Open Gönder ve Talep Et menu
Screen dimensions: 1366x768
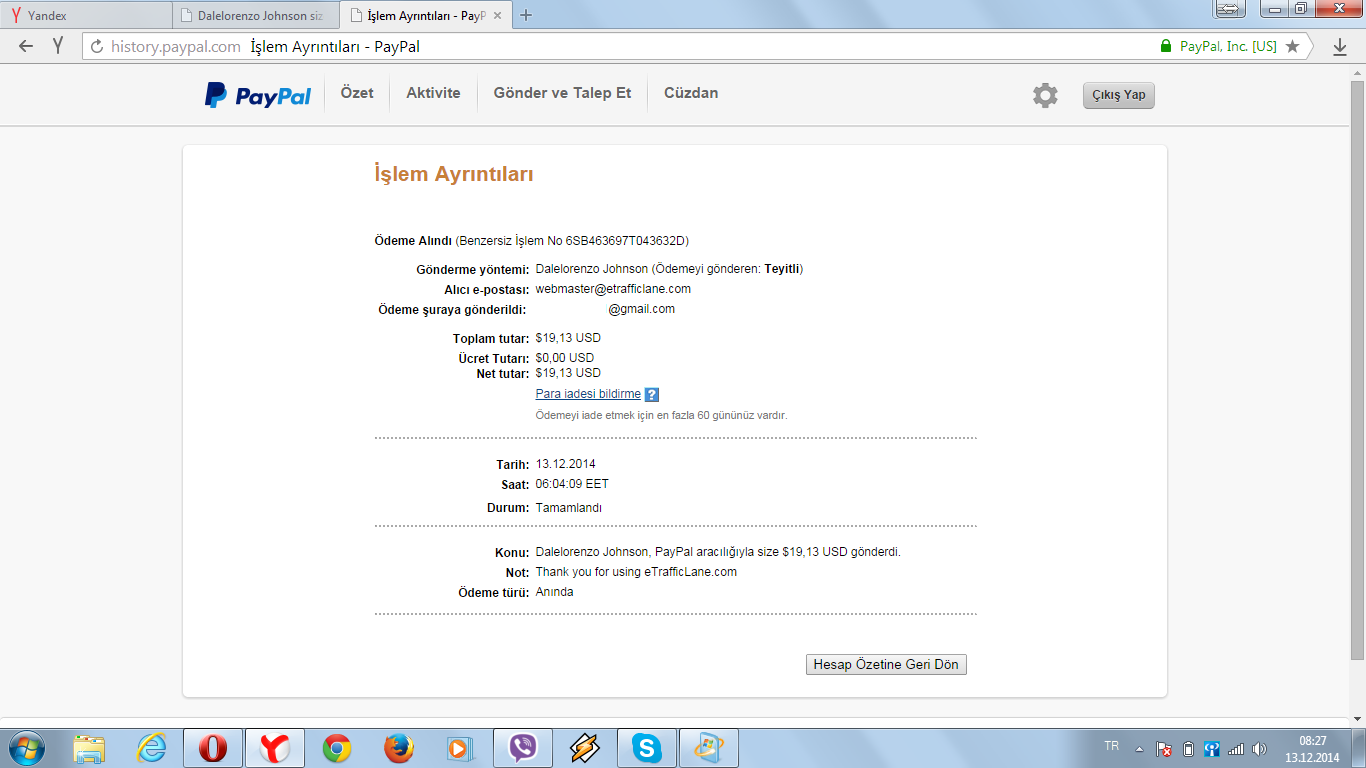(x=562, y=93)
